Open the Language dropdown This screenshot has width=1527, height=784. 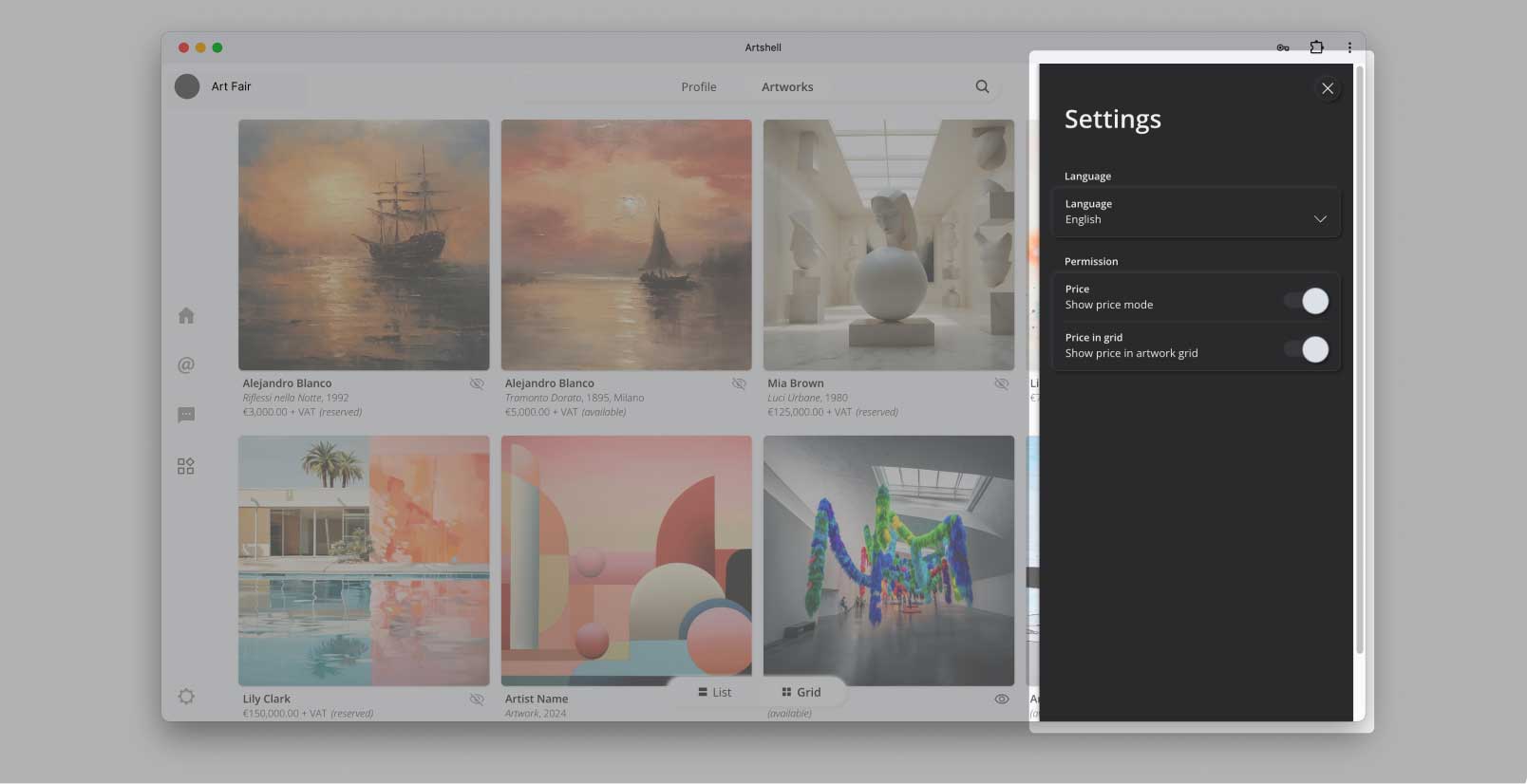[x=1196, y=212]
